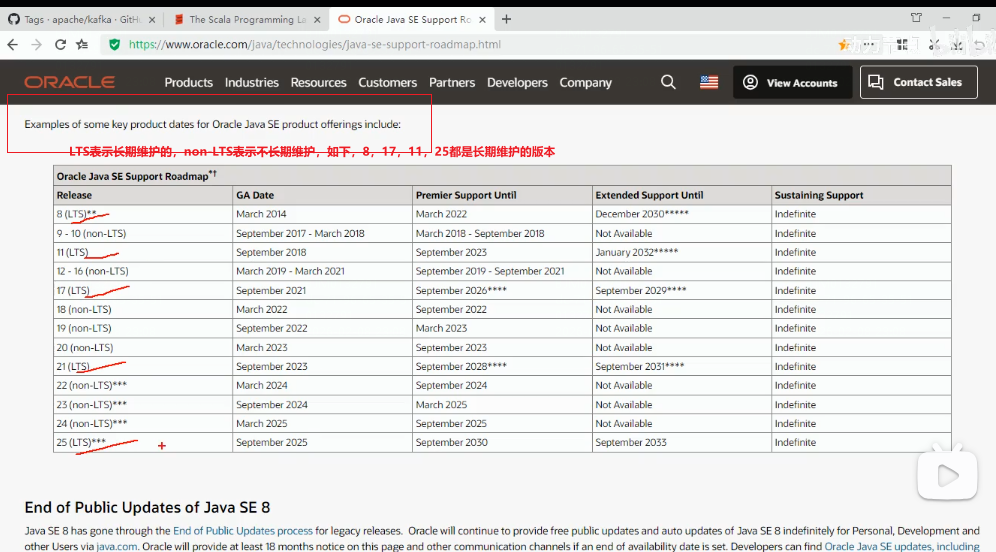Click the 20 (non-LTS) release cell
Screen dimensions: 996x552
tap(143, 347)
